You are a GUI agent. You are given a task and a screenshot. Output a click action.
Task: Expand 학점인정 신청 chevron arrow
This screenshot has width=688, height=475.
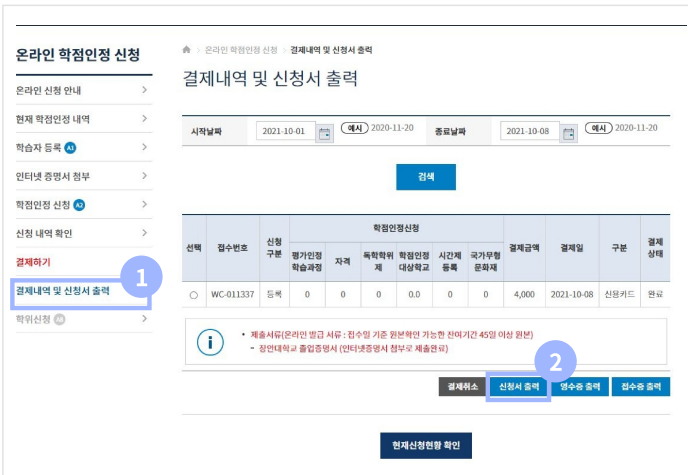pos(144,204)
